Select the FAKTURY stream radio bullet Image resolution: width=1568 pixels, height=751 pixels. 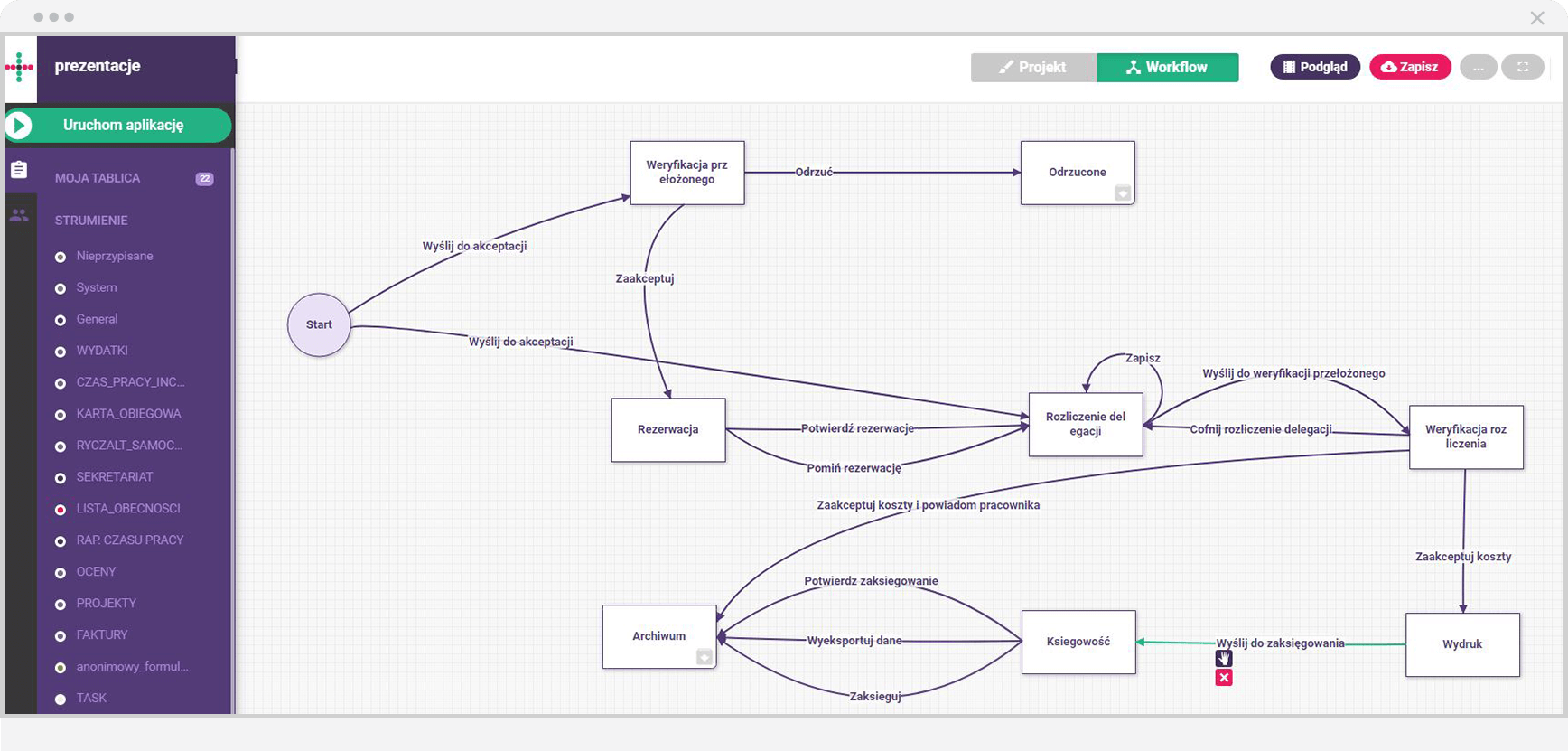point(61,636)
